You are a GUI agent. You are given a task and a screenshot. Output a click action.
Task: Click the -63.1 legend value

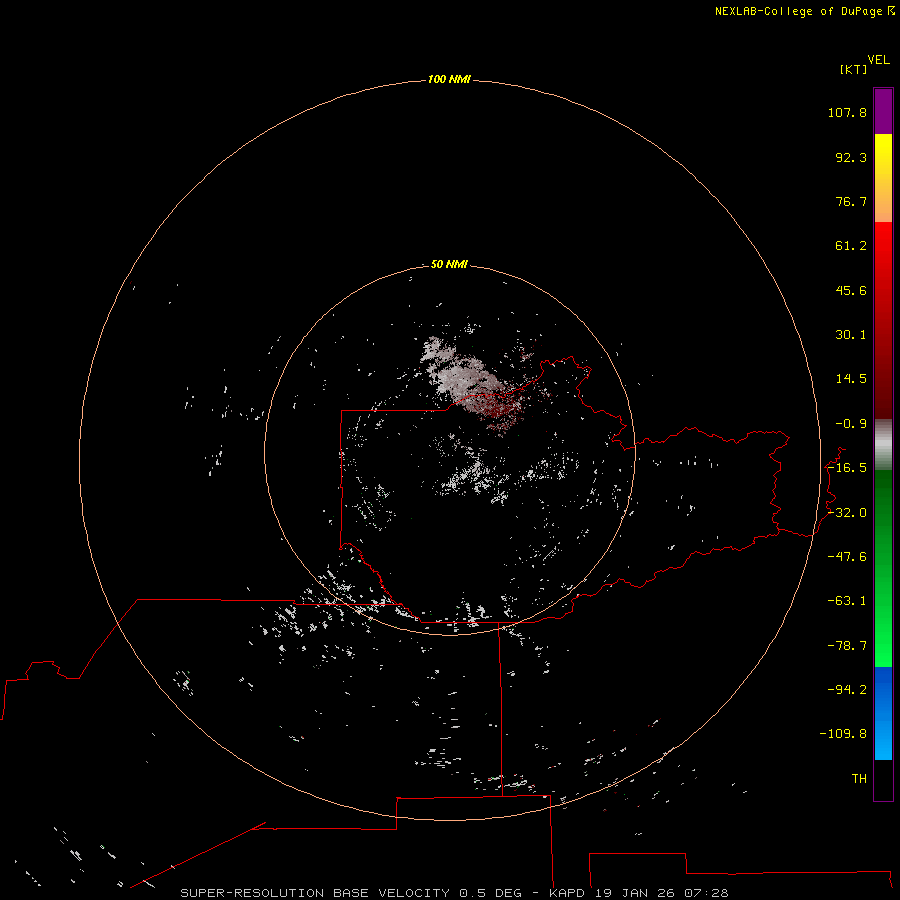[847, 601]
